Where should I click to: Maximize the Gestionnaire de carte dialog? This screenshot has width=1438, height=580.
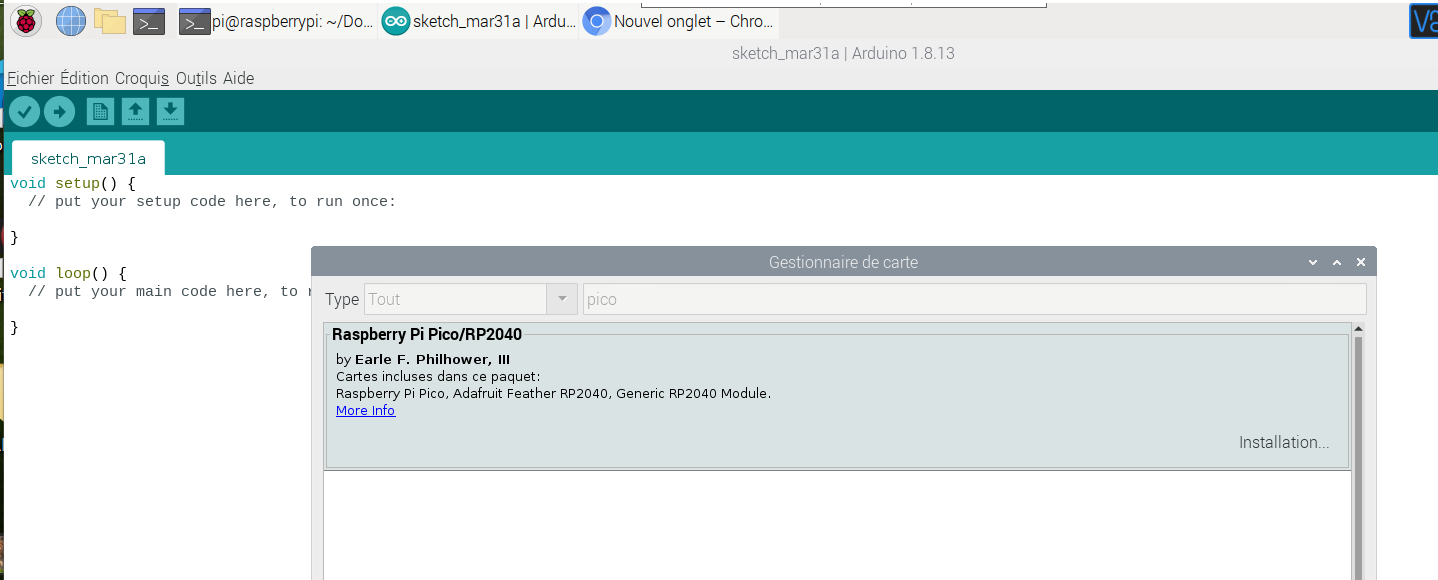coord(1337,262)
